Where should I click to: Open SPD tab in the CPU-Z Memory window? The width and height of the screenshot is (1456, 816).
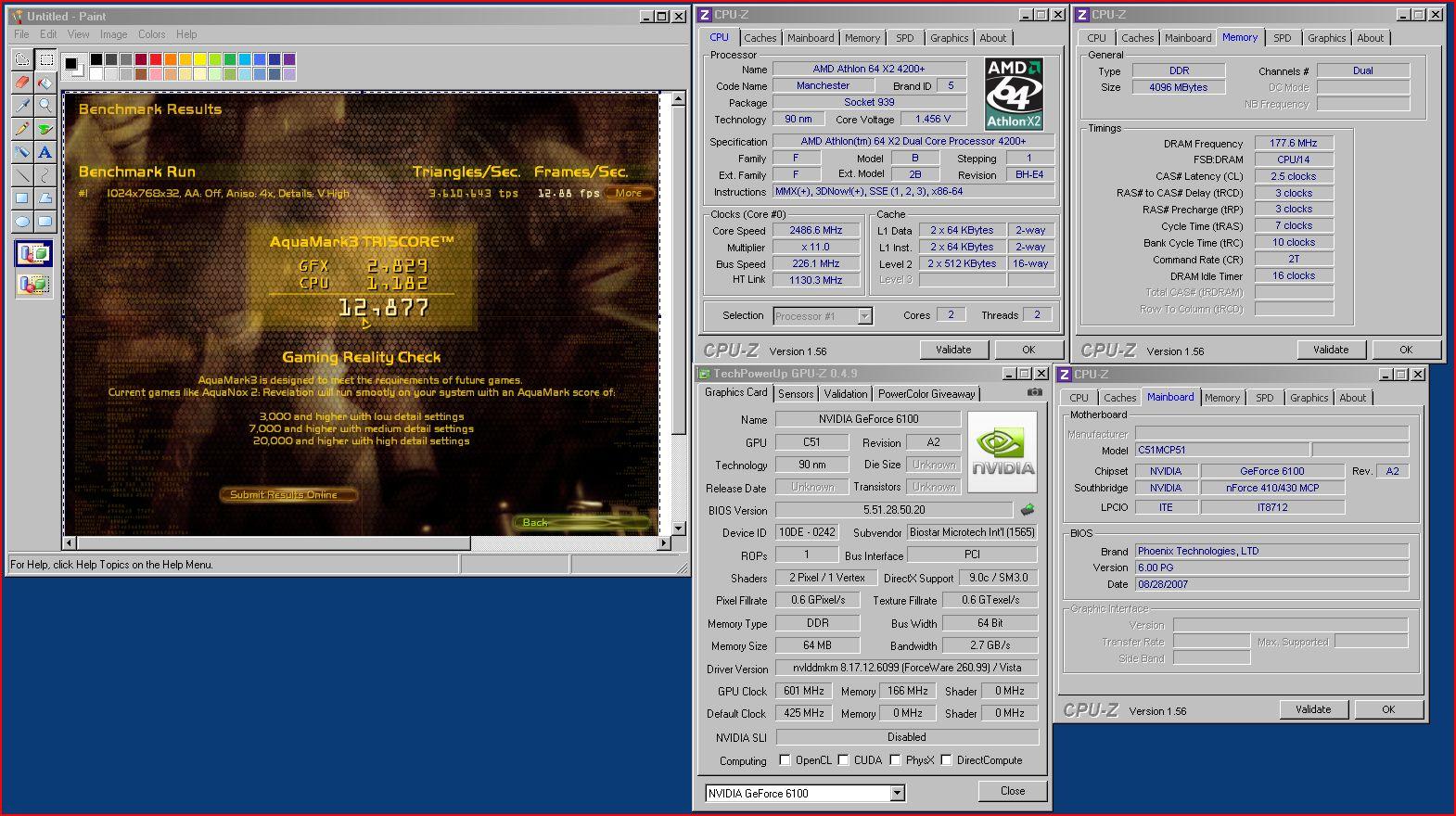pos(1282,38)
